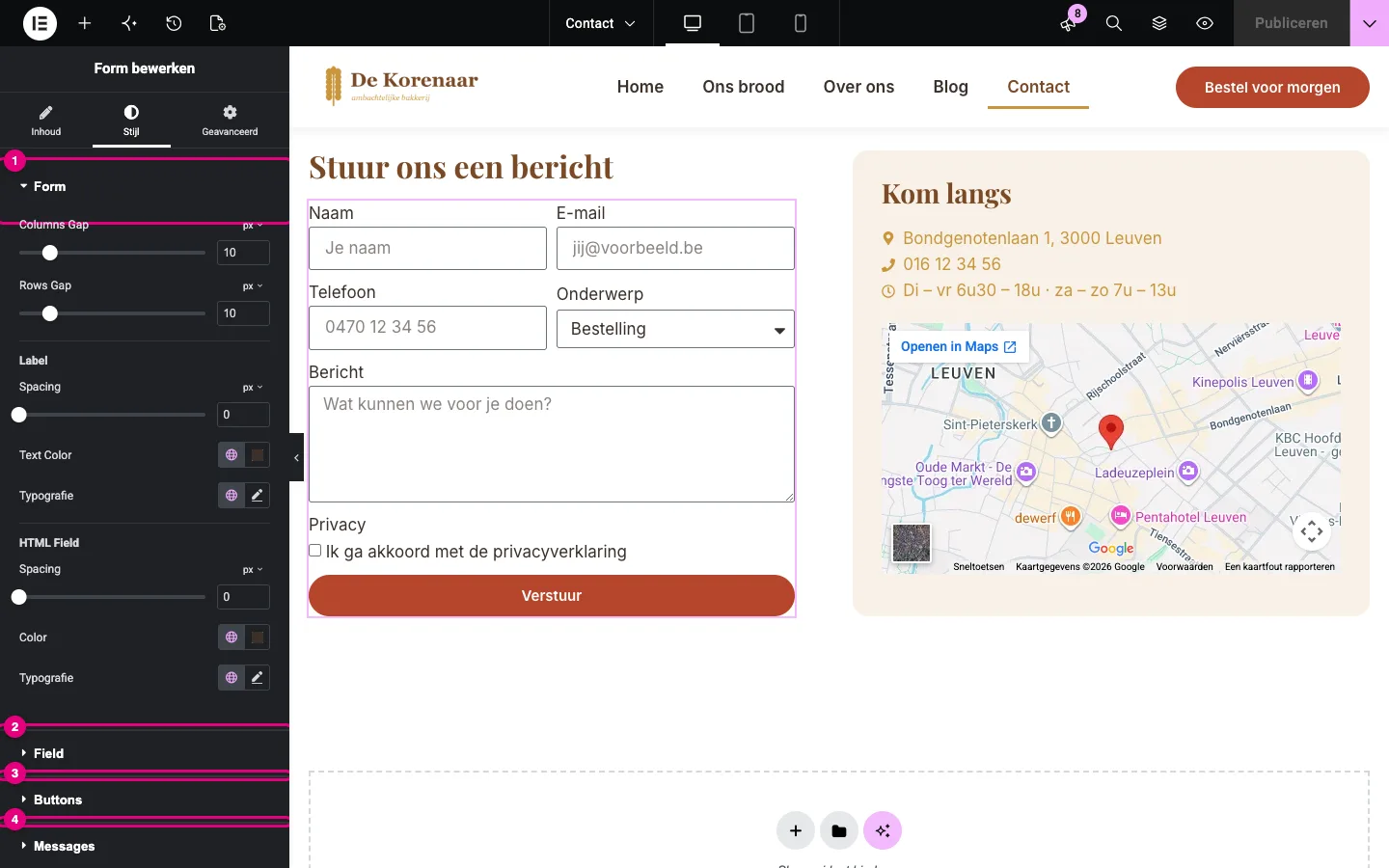Open the structure layers icon
This screenshot has width=1389, height=868.
pos(1159,23)
